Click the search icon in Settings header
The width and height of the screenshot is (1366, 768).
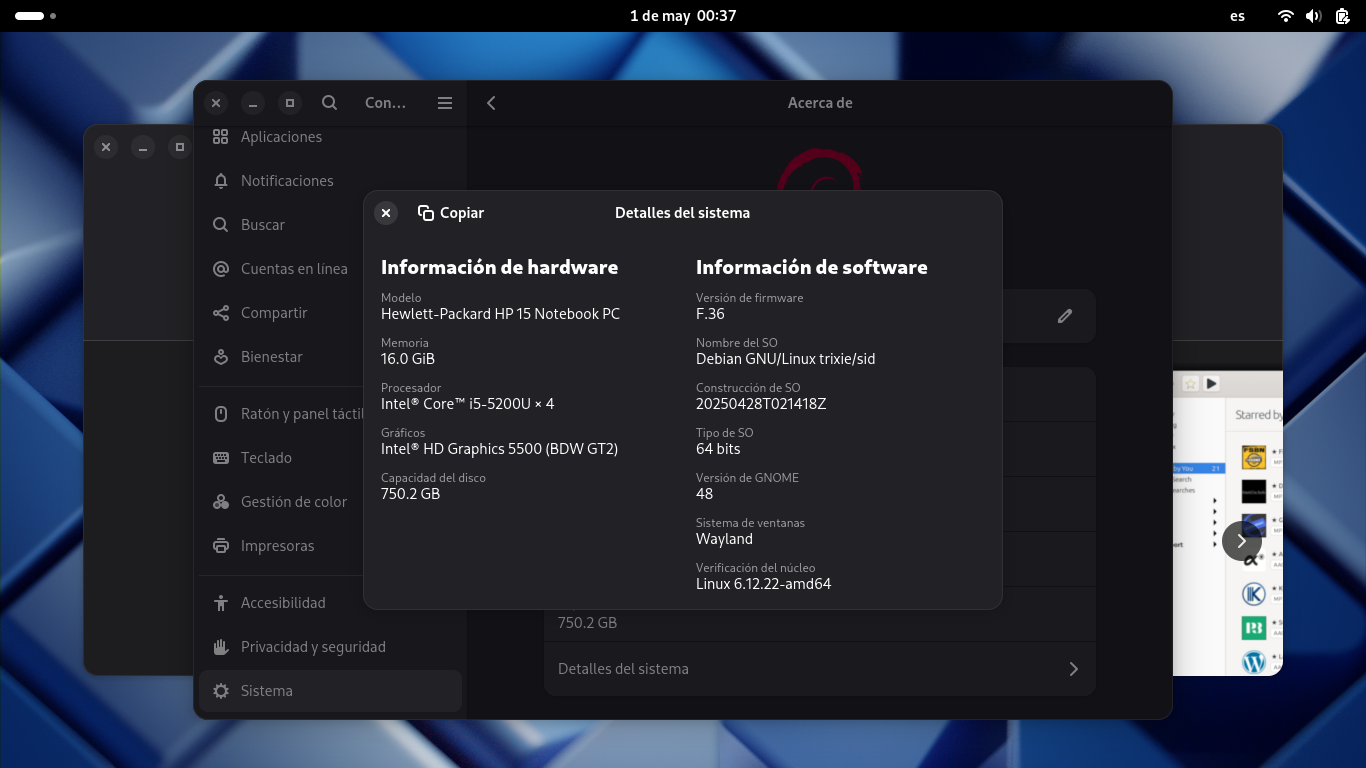click(329, 103)
